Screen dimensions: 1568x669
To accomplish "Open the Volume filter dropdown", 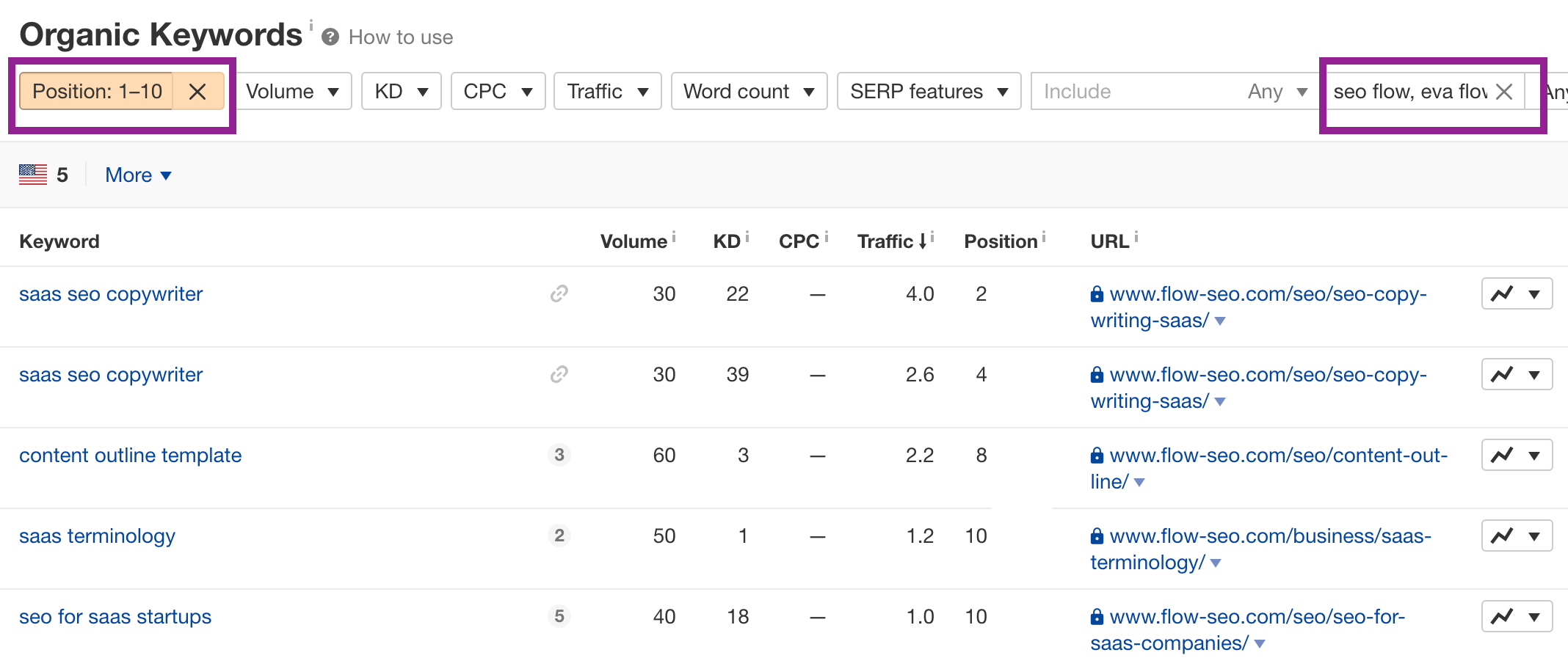I will pyautogui.click(x=292, y=91).
